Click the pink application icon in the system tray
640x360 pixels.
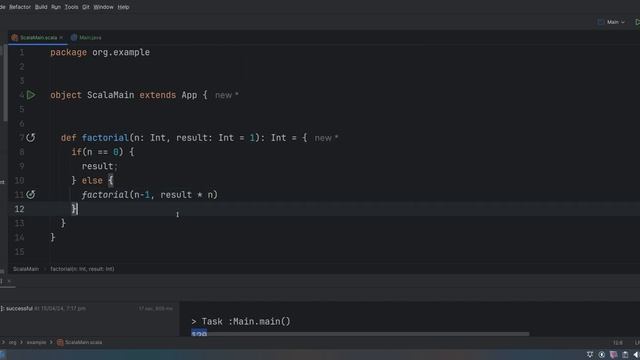click(x=613, y=355)
